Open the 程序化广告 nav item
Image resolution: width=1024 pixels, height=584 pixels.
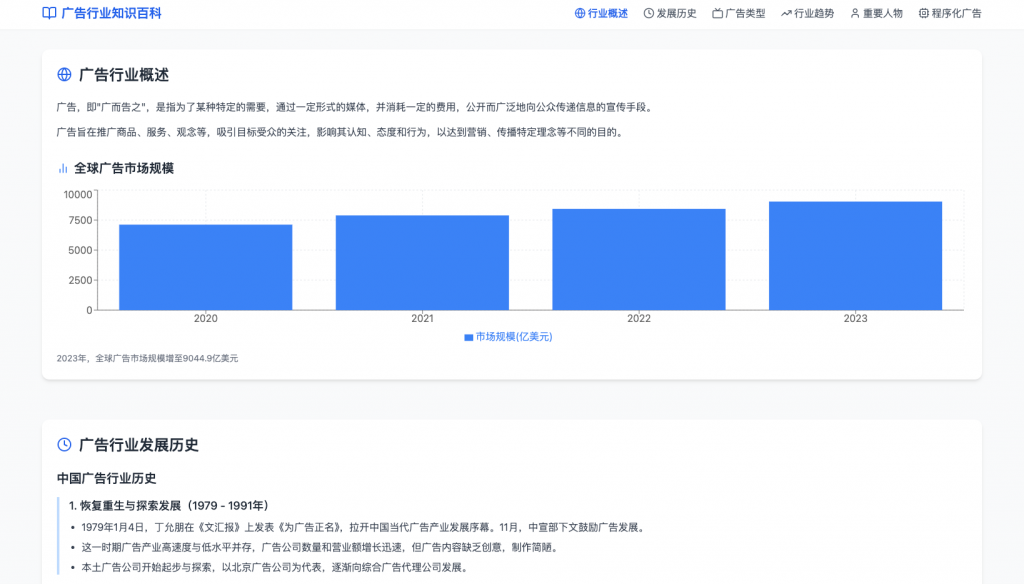pos(956,13)
